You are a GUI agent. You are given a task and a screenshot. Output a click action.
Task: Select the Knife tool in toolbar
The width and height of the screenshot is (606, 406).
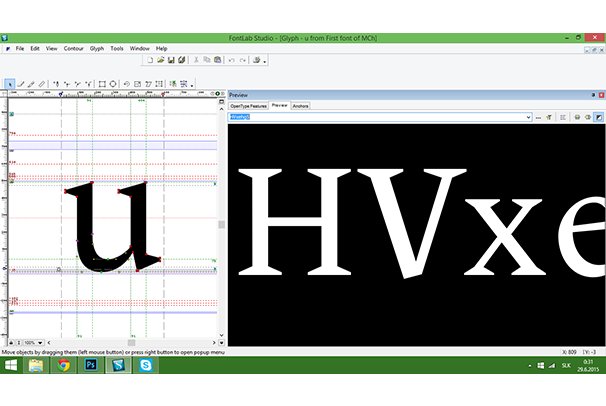click(43, 84)
